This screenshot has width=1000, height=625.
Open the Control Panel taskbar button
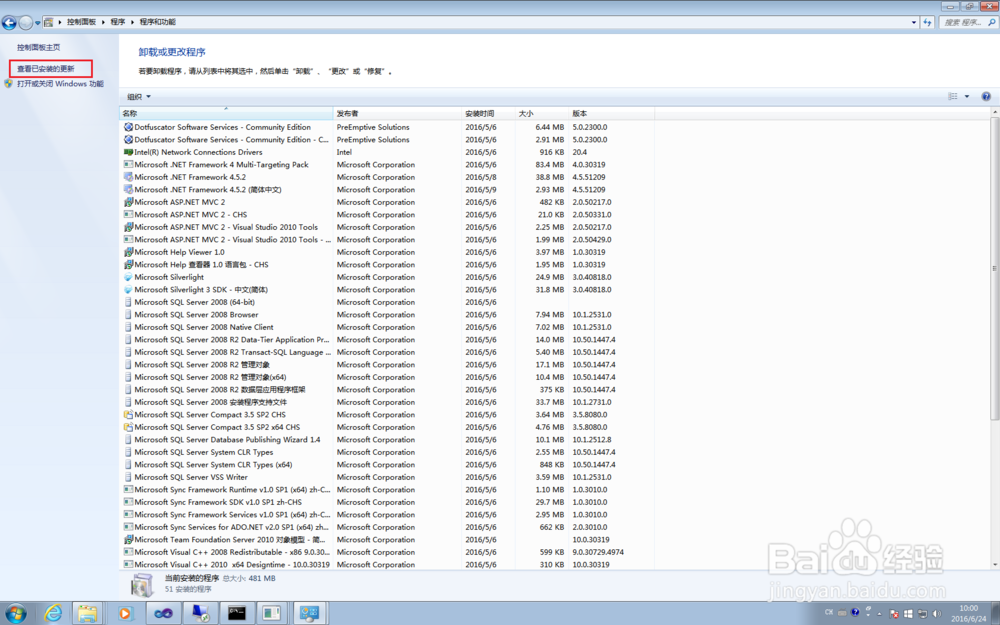click(310, 614)
